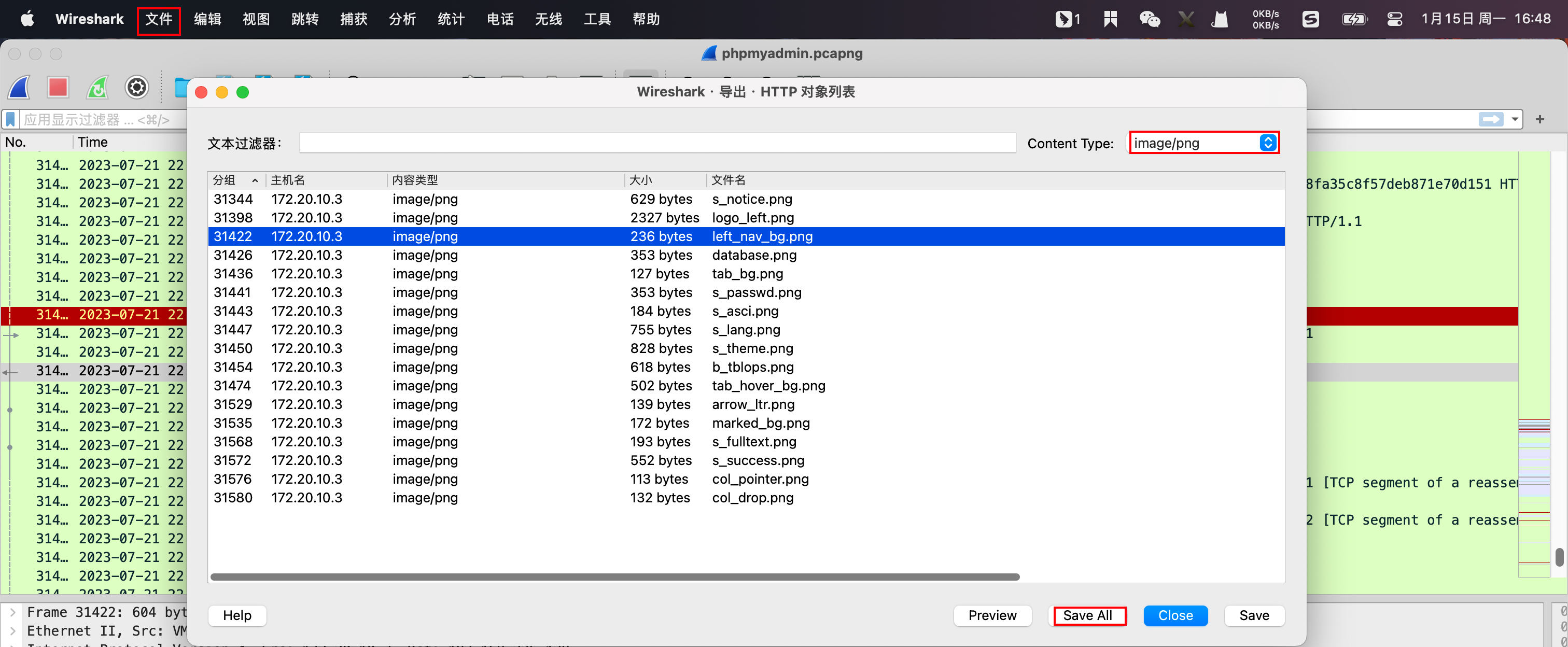Select the database.png row
This screenshot has height=647, width=1568.
[x=746, y=255]
